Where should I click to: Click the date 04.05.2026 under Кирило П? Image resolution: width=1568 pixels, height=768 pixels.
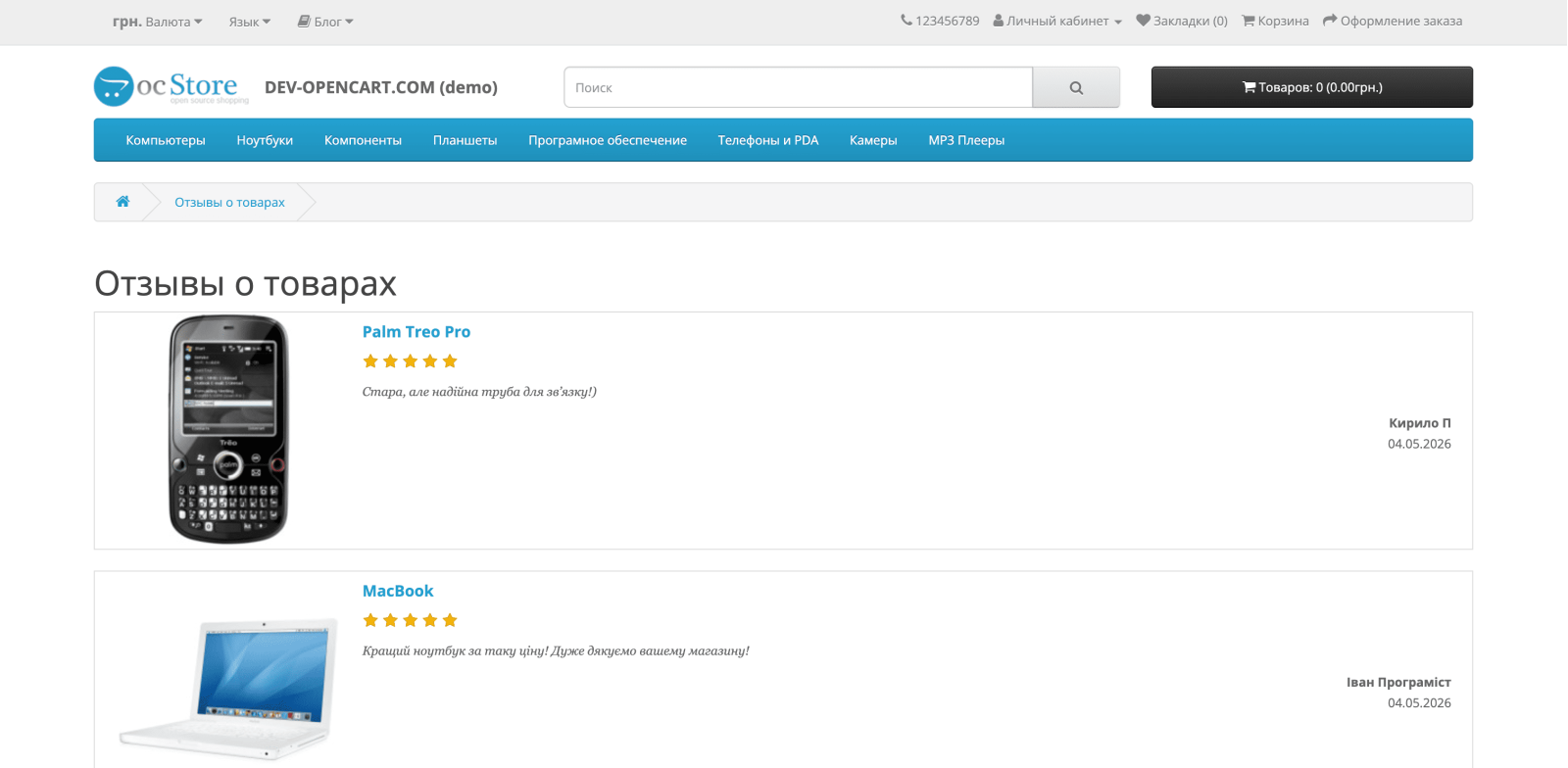point(1419,444)
